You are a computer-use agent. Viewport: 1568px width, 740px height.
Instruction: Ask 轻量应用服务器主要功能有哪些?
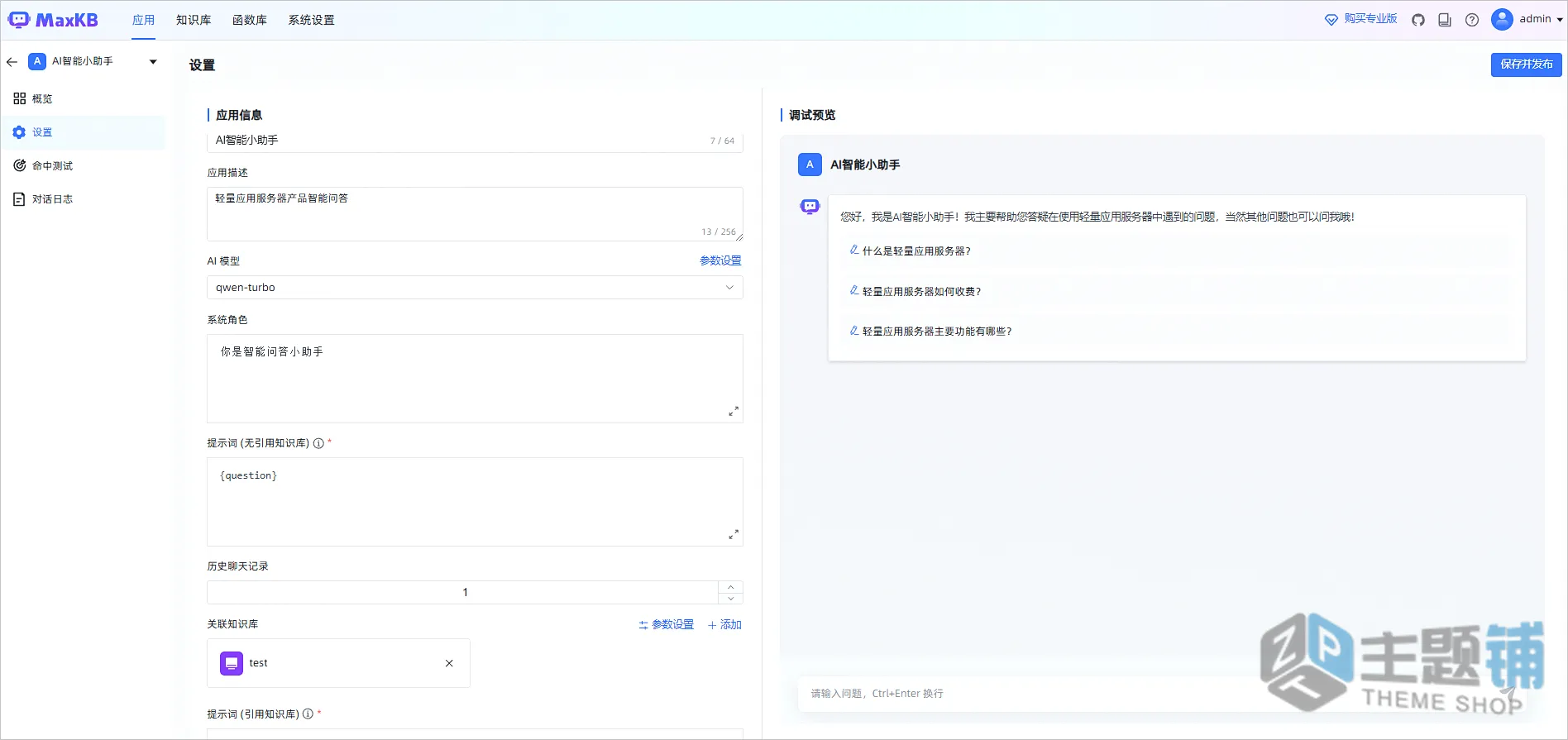(937, 331)
